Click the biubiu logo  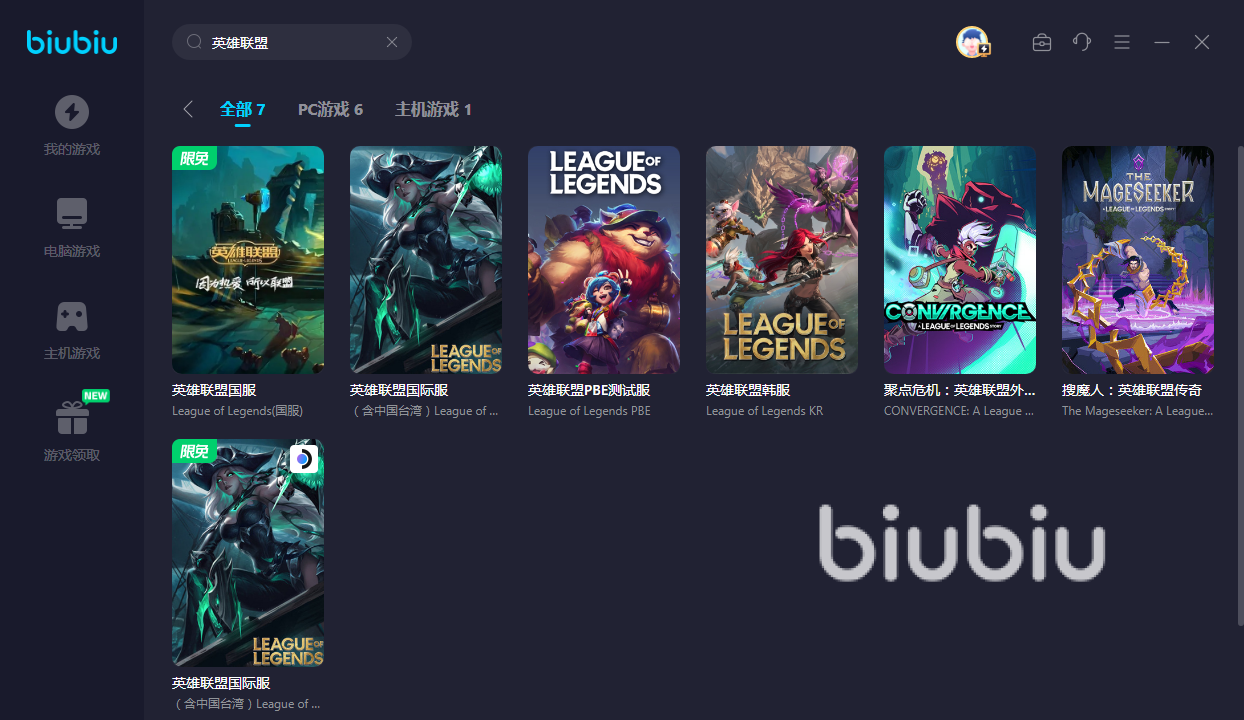[x=72, y=42]
